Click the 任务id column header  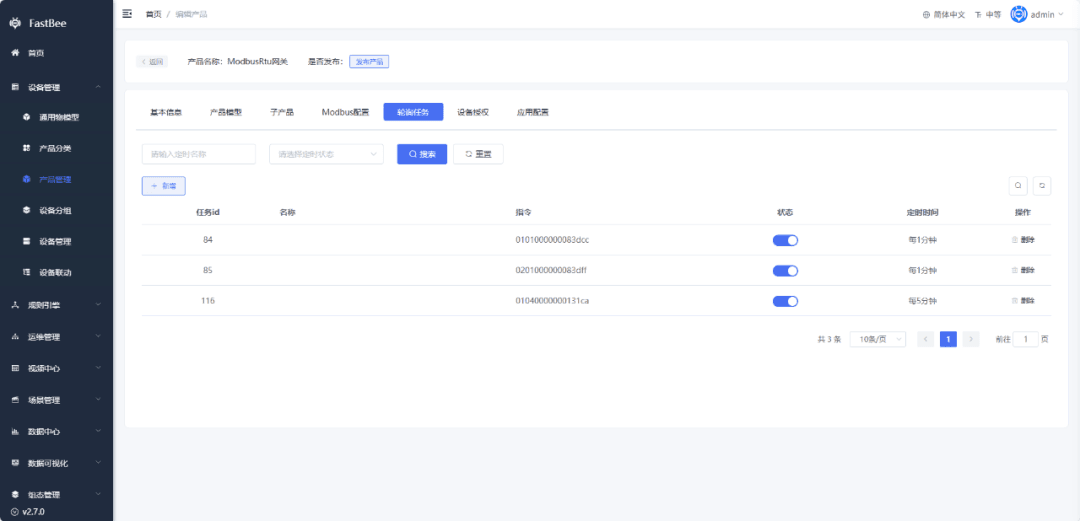208,212
